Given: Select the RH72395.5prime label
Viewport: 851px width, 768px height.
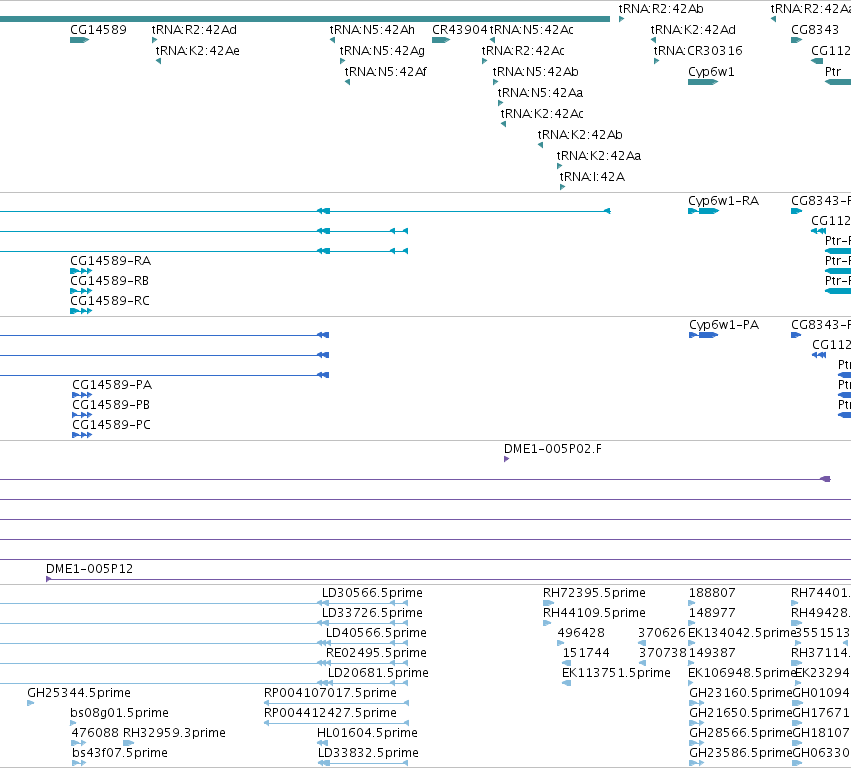Looking at the screenshot, I should coord(594,593).
